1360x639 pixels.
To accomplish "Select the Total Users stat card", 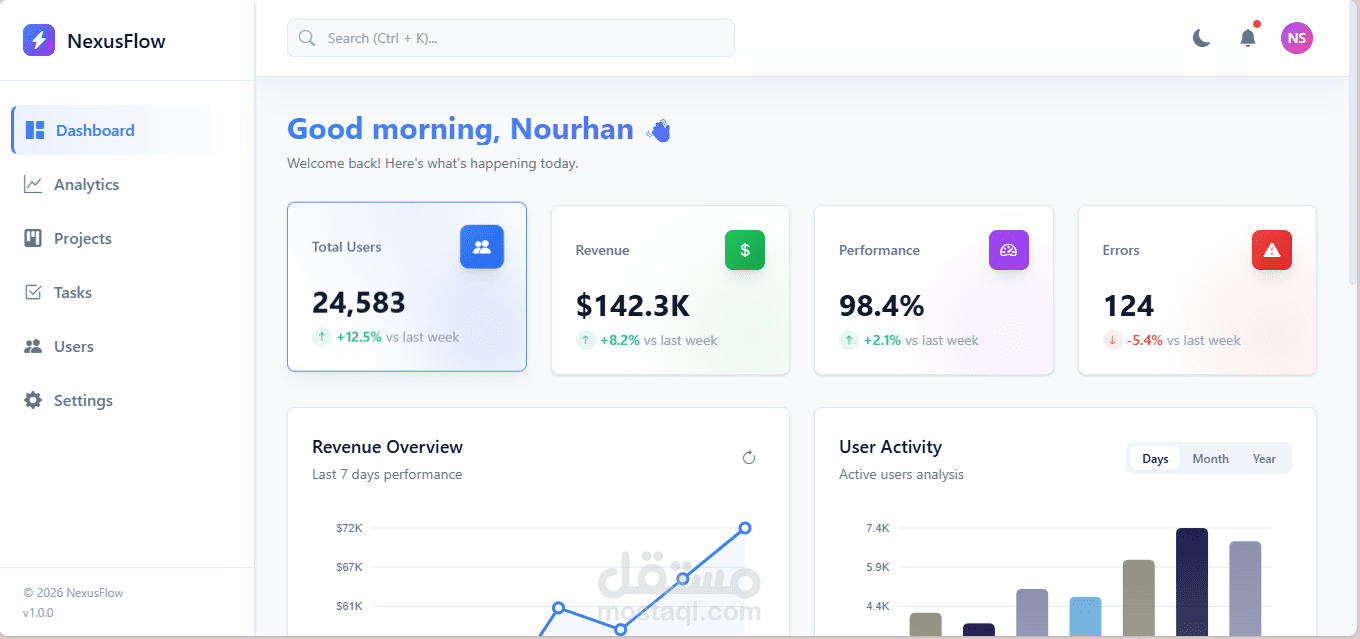I will (x=407, y=287).
